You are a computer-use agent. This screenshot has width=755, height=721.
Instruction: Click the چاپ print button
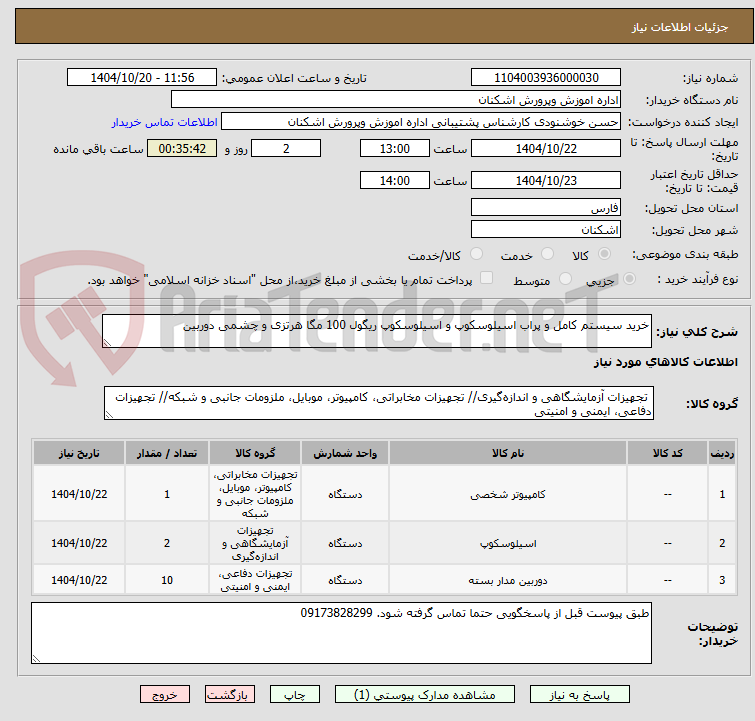click(x=295, y=695)
